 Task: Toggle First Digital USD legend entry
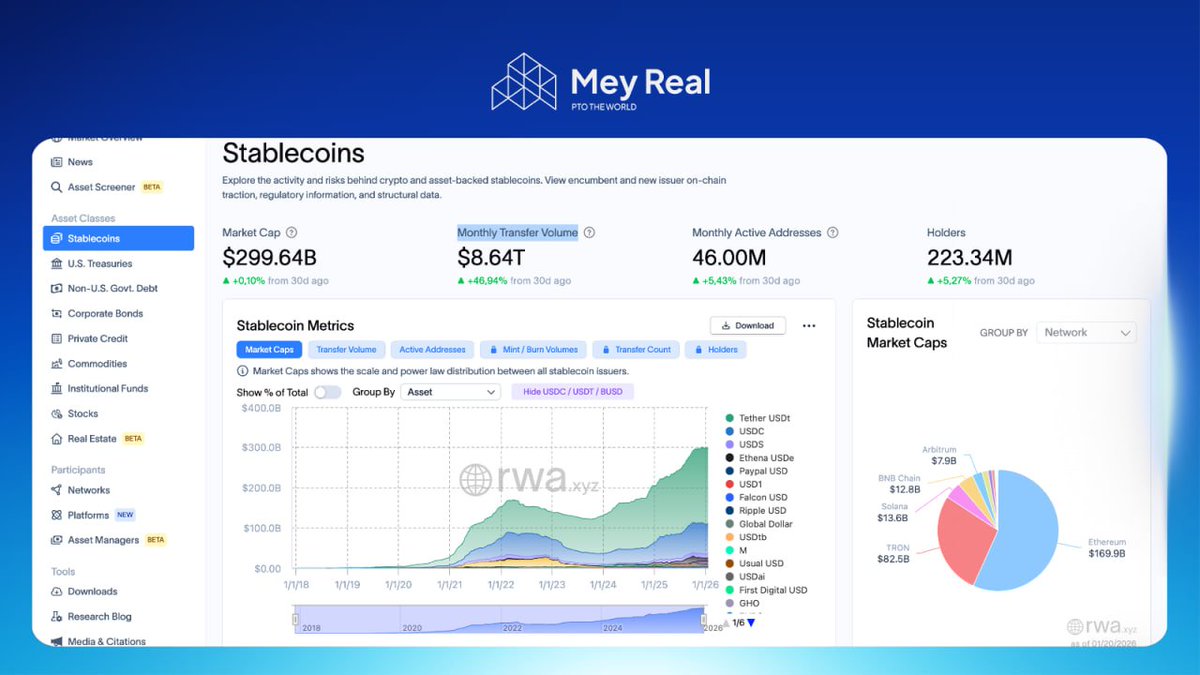(766, 590)
